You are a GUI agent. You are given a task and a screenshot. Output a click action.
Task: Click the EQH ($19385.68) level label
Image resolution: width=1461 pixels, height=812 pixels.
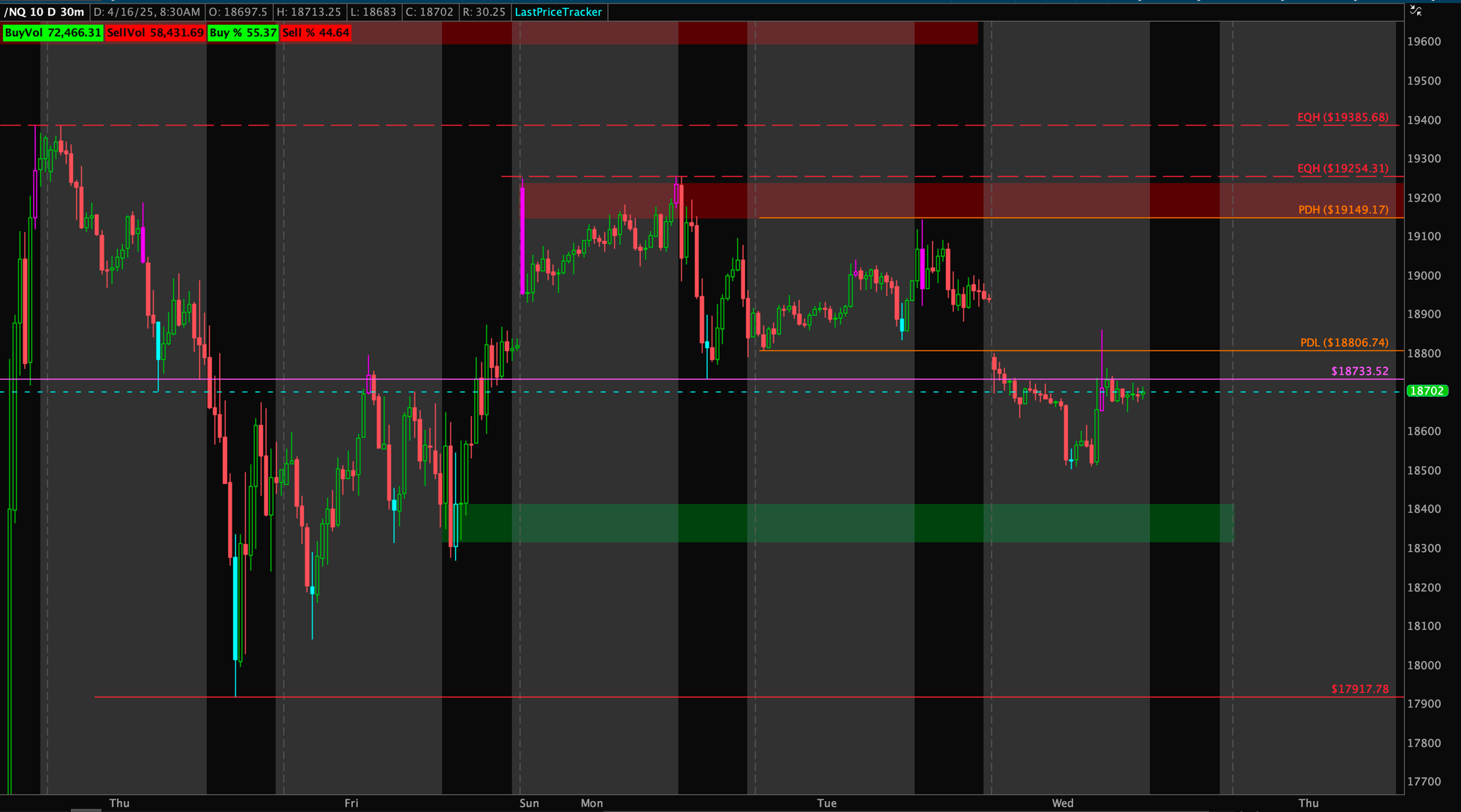click(1342, 118)
